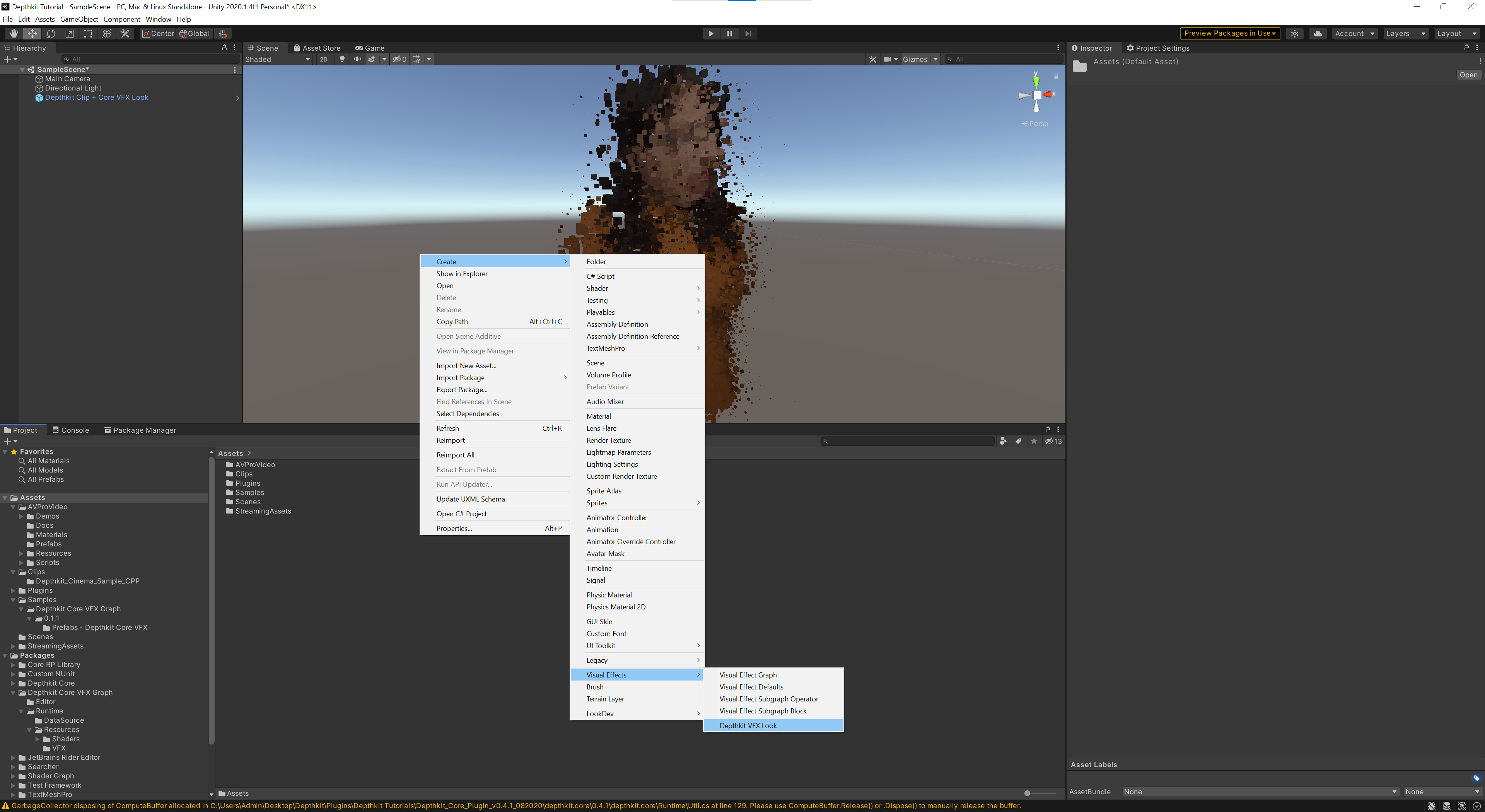Click the Play button
This screenshot has width=1485, height=812.
(711, 33)
